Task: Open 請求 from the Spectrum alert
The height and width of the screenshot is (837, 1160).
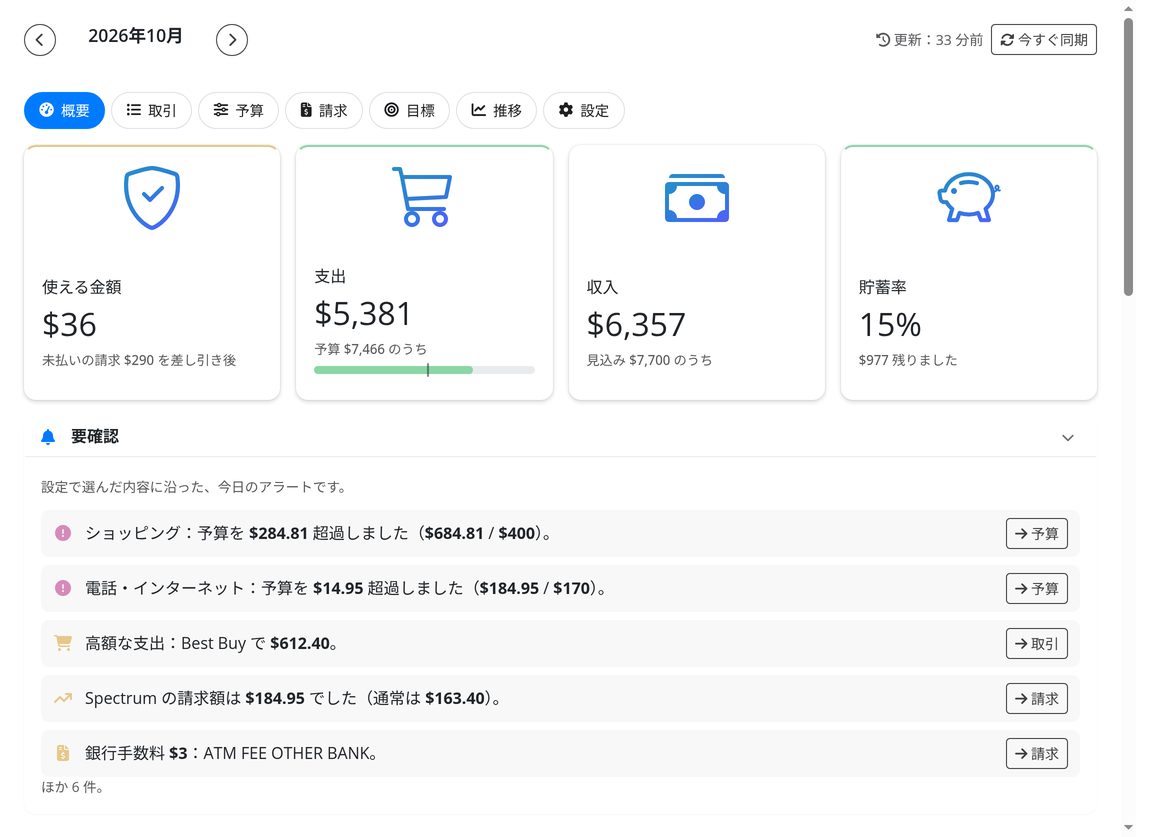Action: pyautogui.click(x=1036, y=699)
